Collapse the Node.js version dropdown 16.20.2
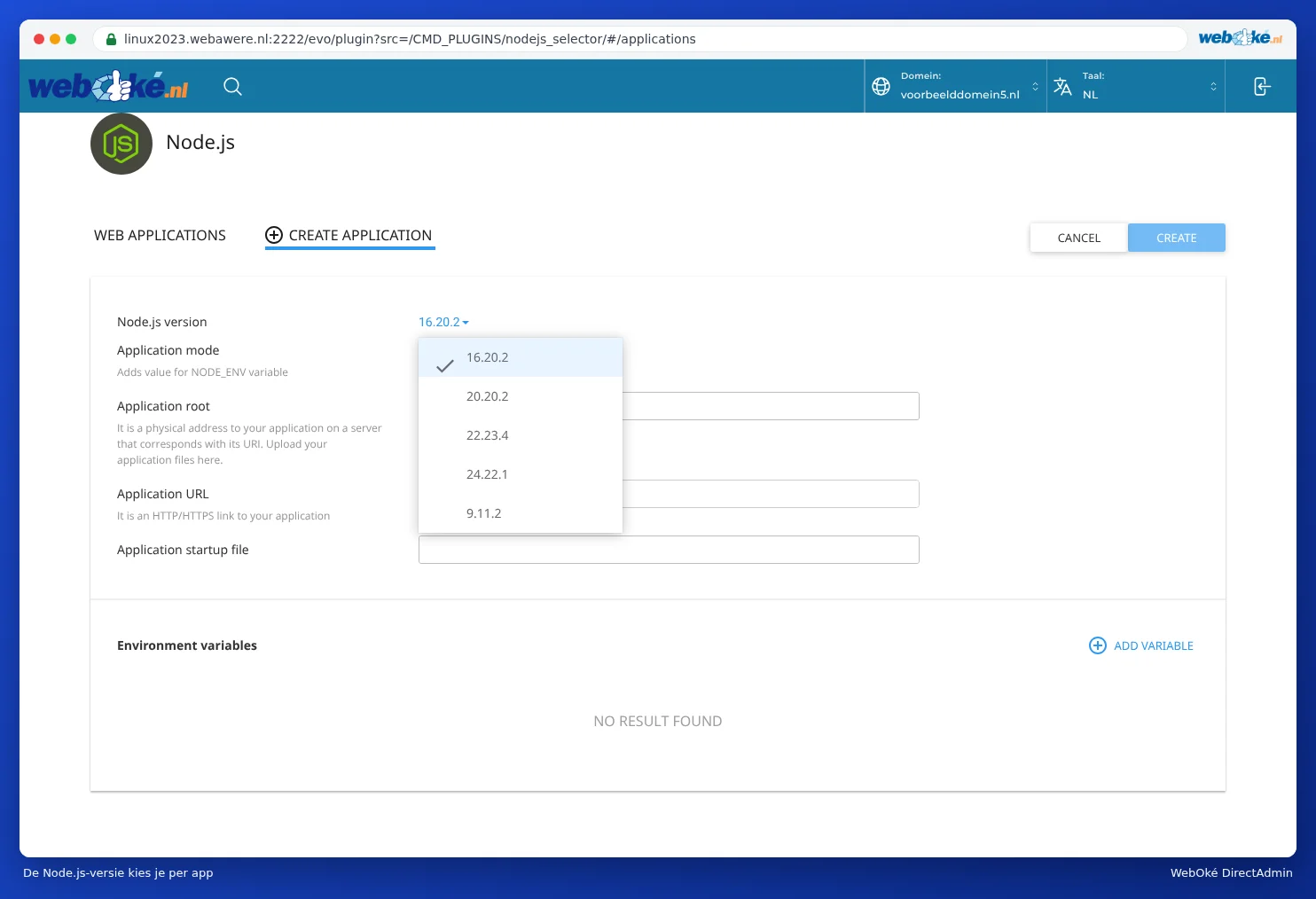Viewport: 1316px width, 899px height. [x=443, y=322]
